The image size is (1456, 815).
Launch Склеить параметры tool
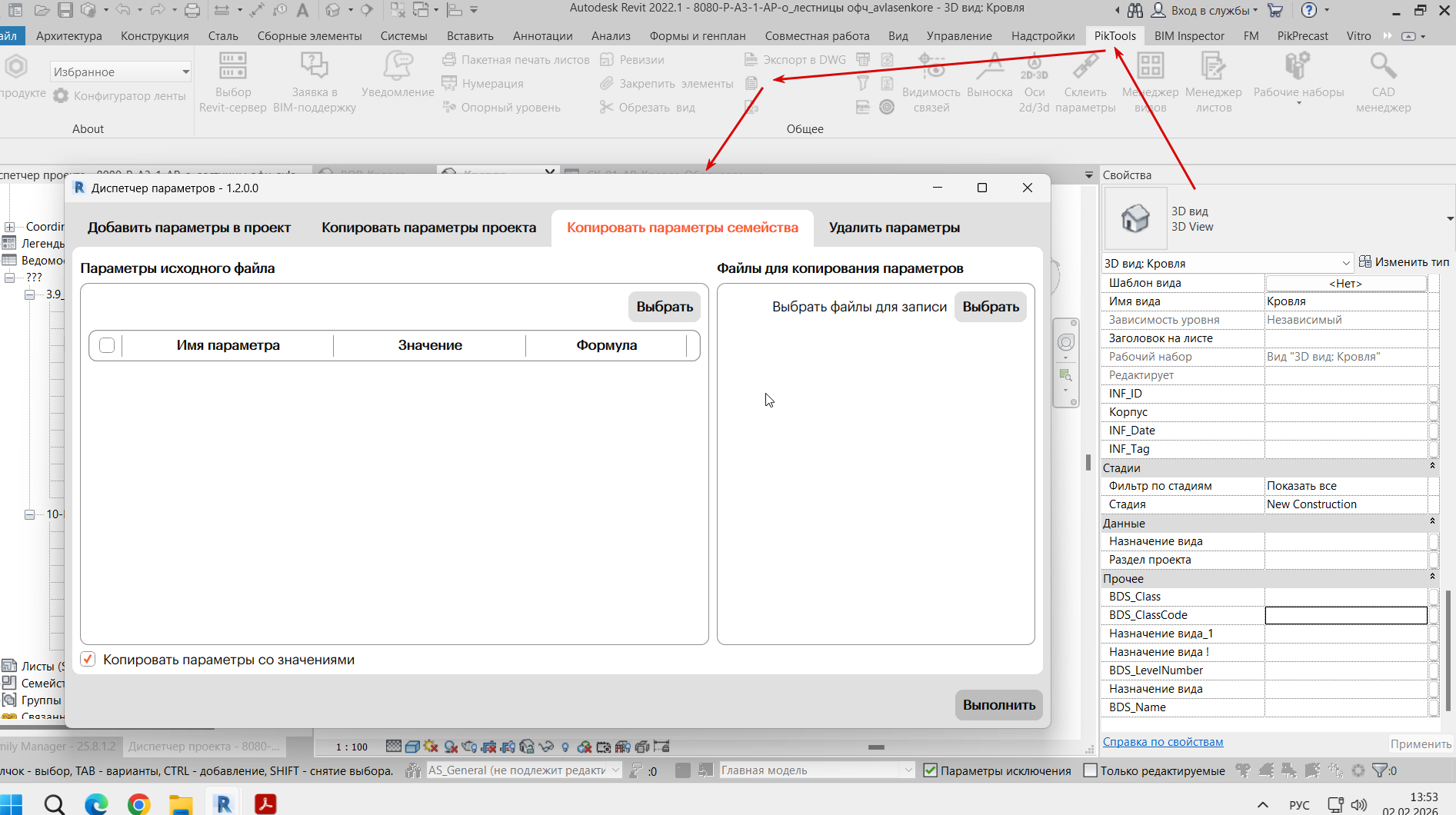[1085, 82]
